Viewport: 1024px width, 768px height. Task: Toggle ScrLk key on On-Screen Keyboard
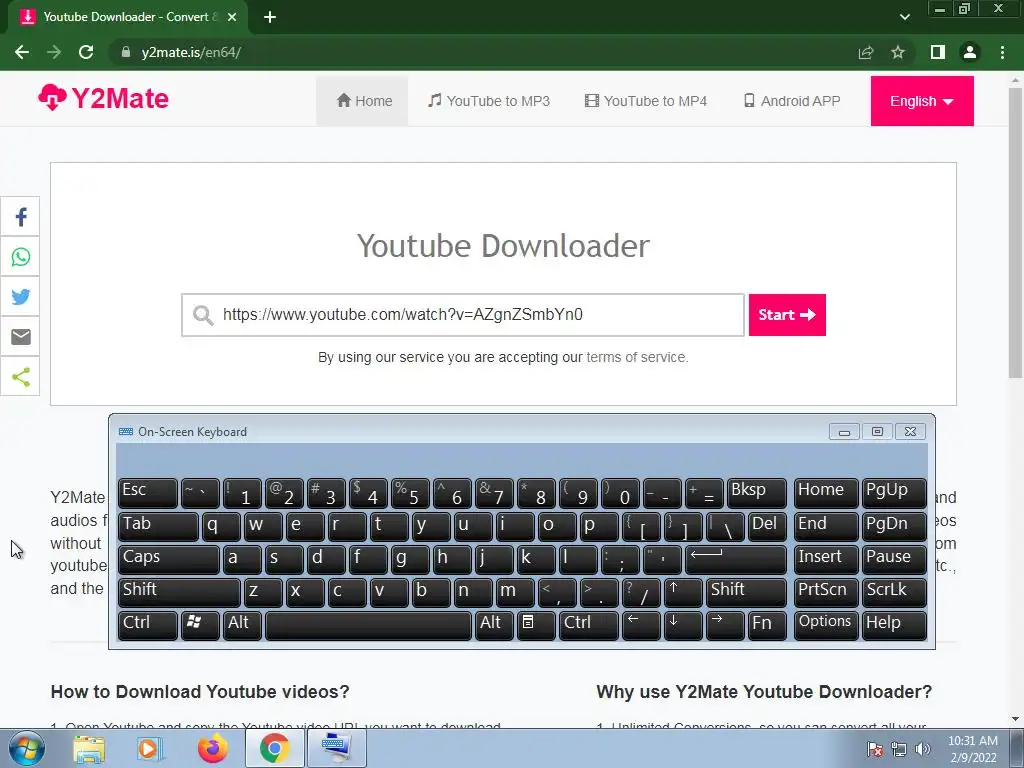[x=893, y=592]
